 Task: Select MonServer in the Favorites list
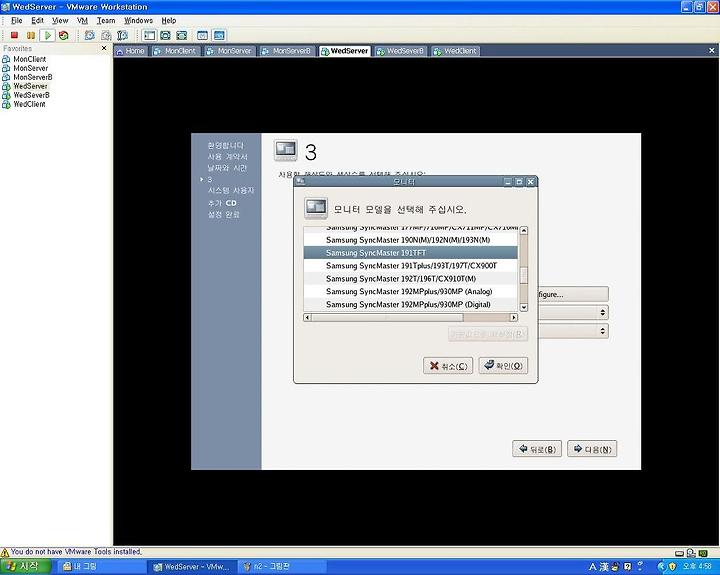coord(30,68)
